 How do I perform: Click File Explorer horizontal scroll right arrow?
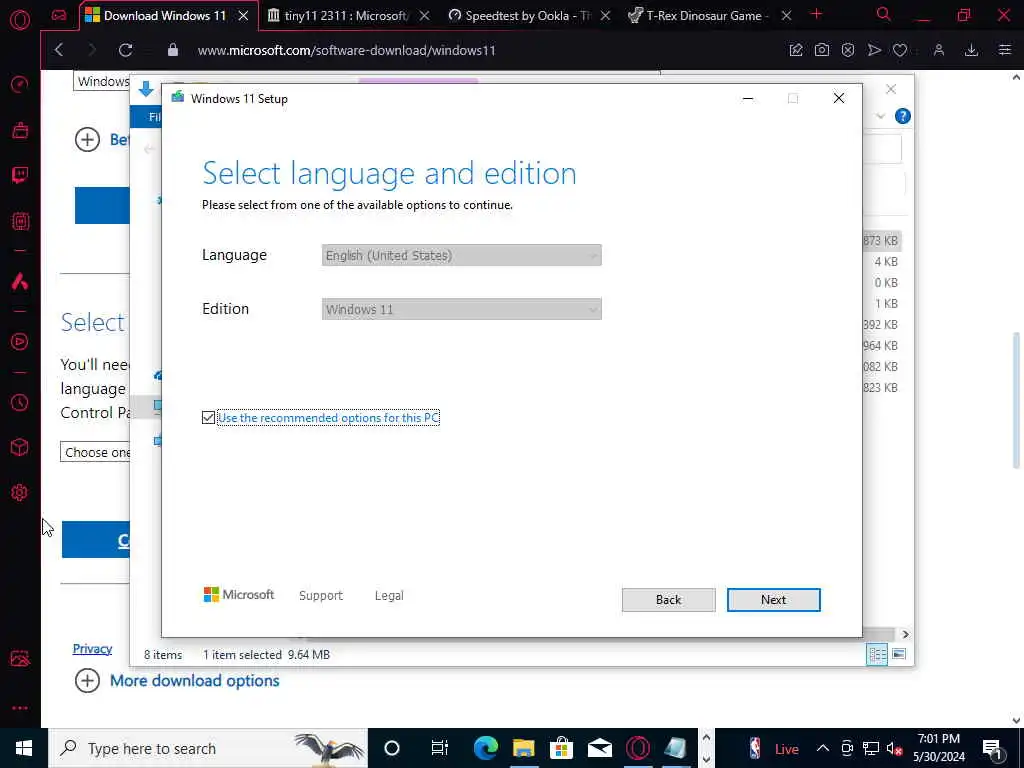[x=905, y=634]
